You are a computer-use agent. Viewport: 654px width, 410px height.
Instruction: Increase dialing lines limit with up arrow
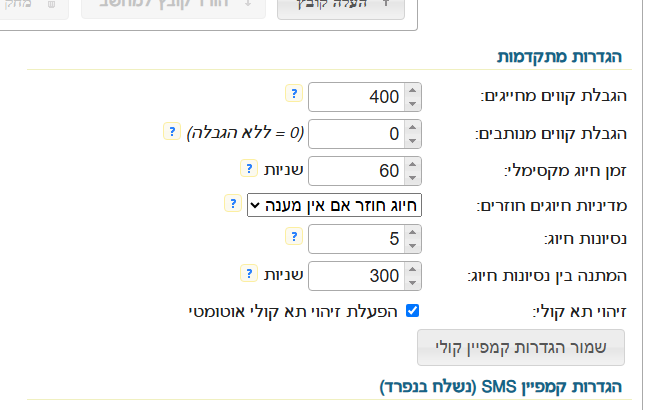click(414, 91)
